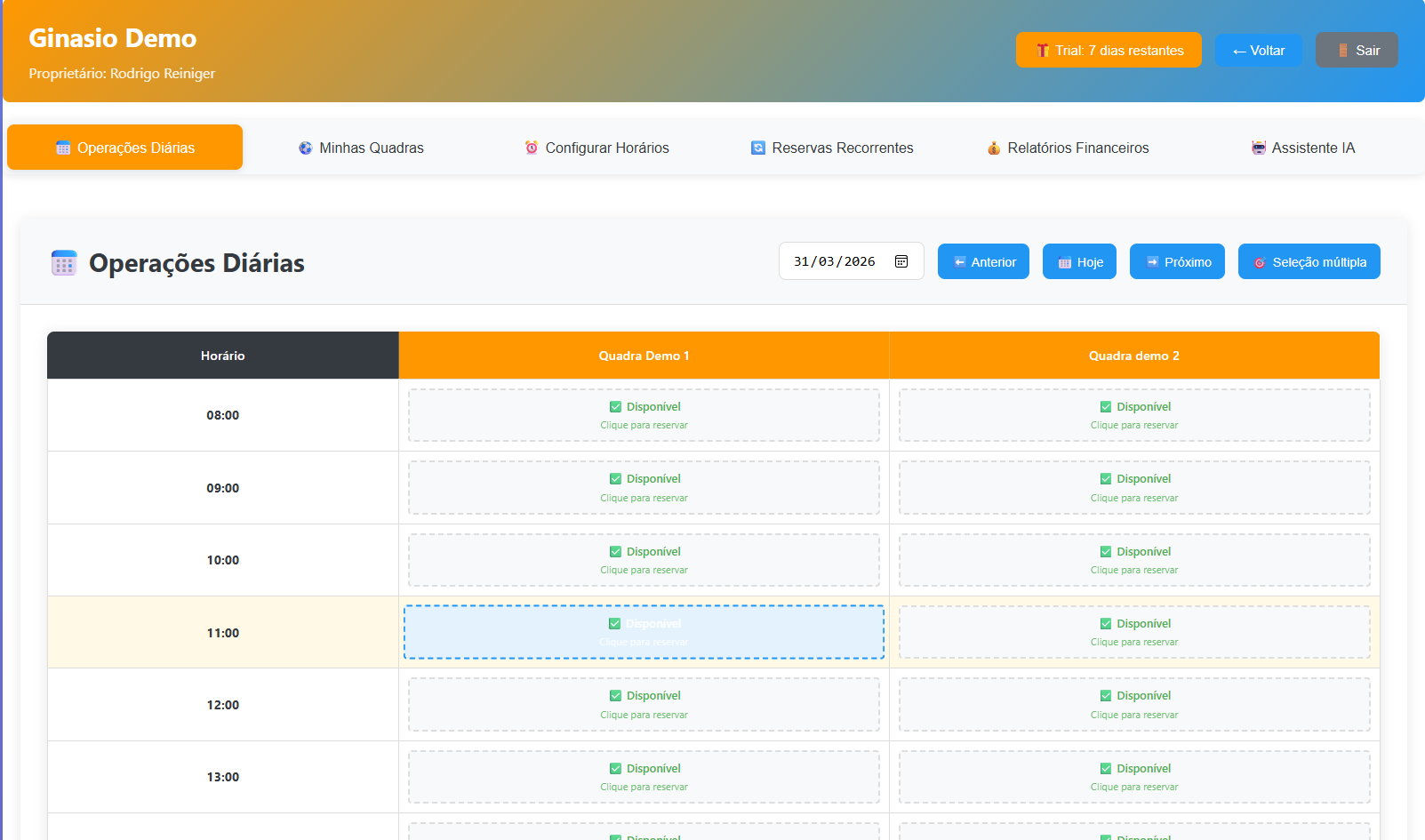
Task: Click the money bag icon for Relatórios Financeiros
Action: point(994,148)
